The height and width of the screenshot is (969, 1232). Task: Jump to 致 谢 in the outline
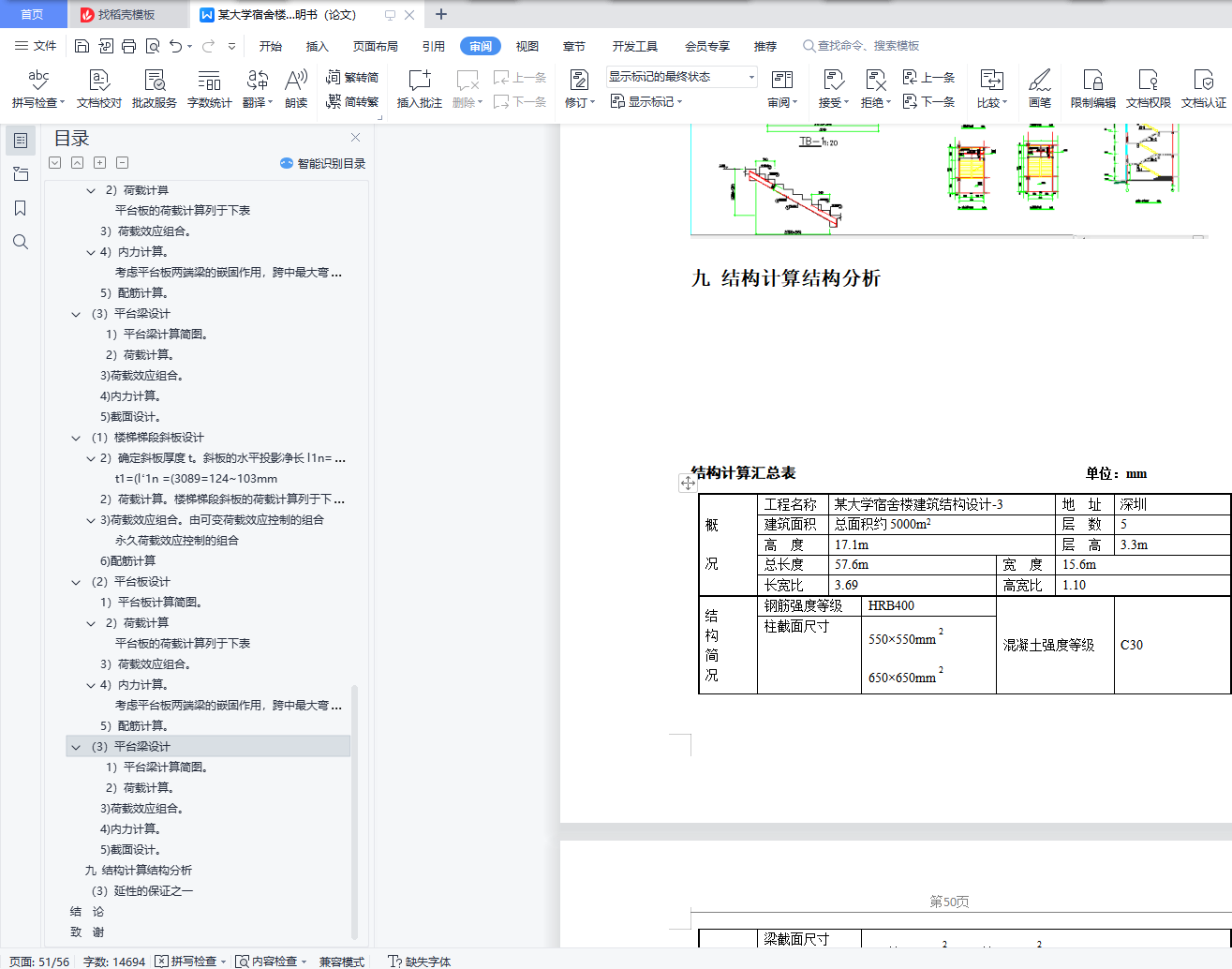pyautogui.click(x=87, y=932)
